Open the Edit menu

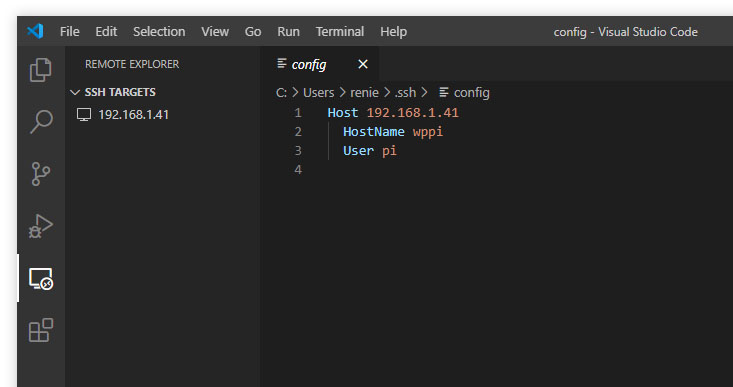pos(106,31)
